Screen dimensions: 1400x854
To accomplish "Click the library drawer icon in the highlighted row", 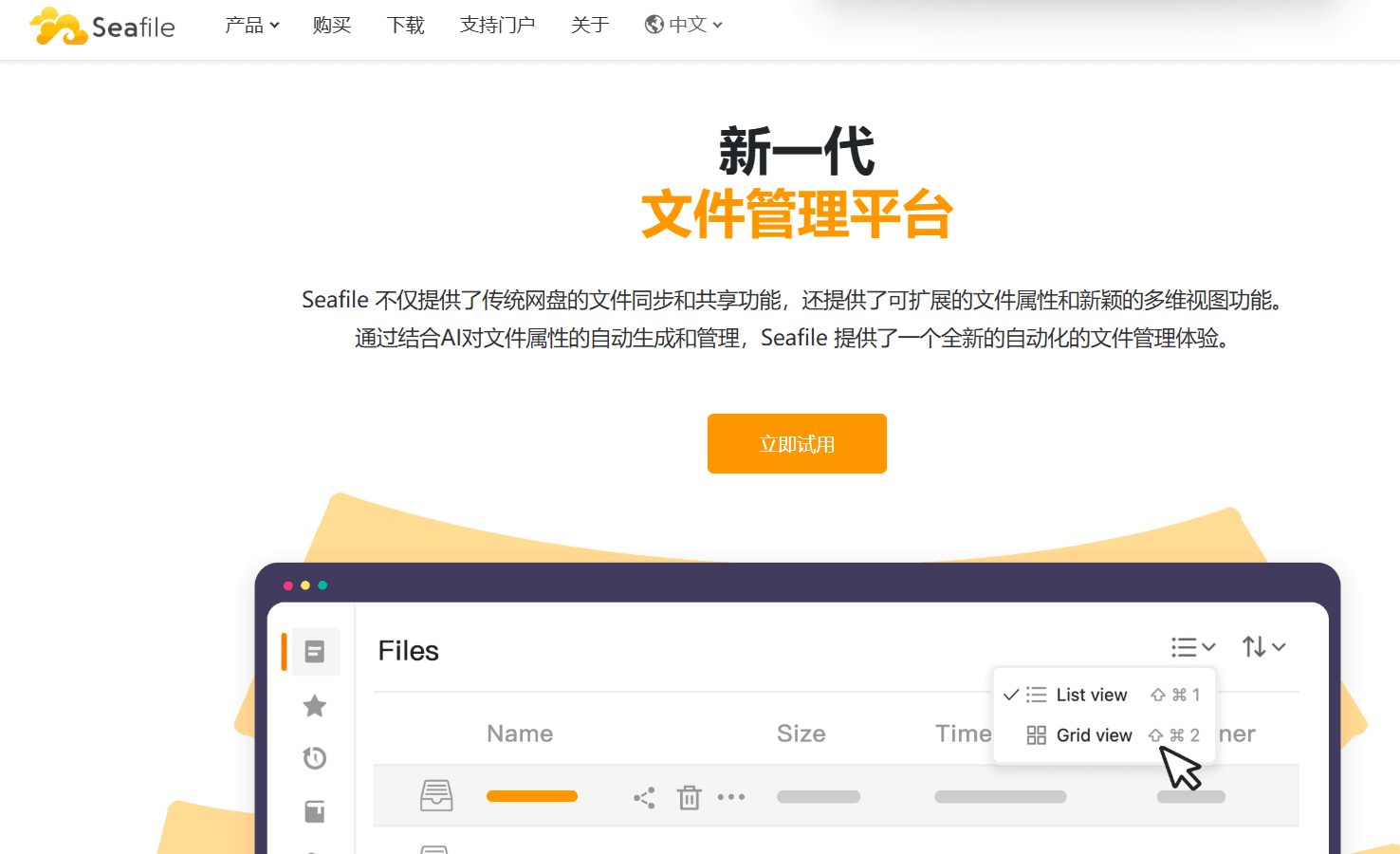I will point(436,795).
